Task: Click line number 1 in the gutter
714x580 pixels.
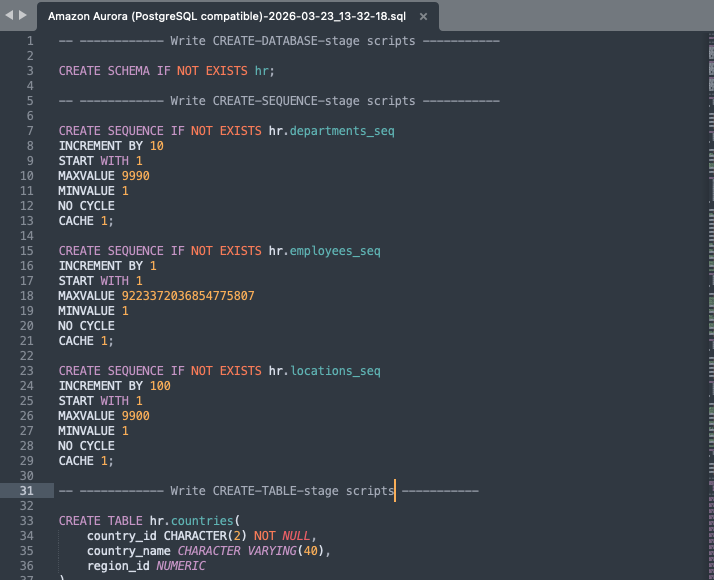Action: (x=30, y=41)
